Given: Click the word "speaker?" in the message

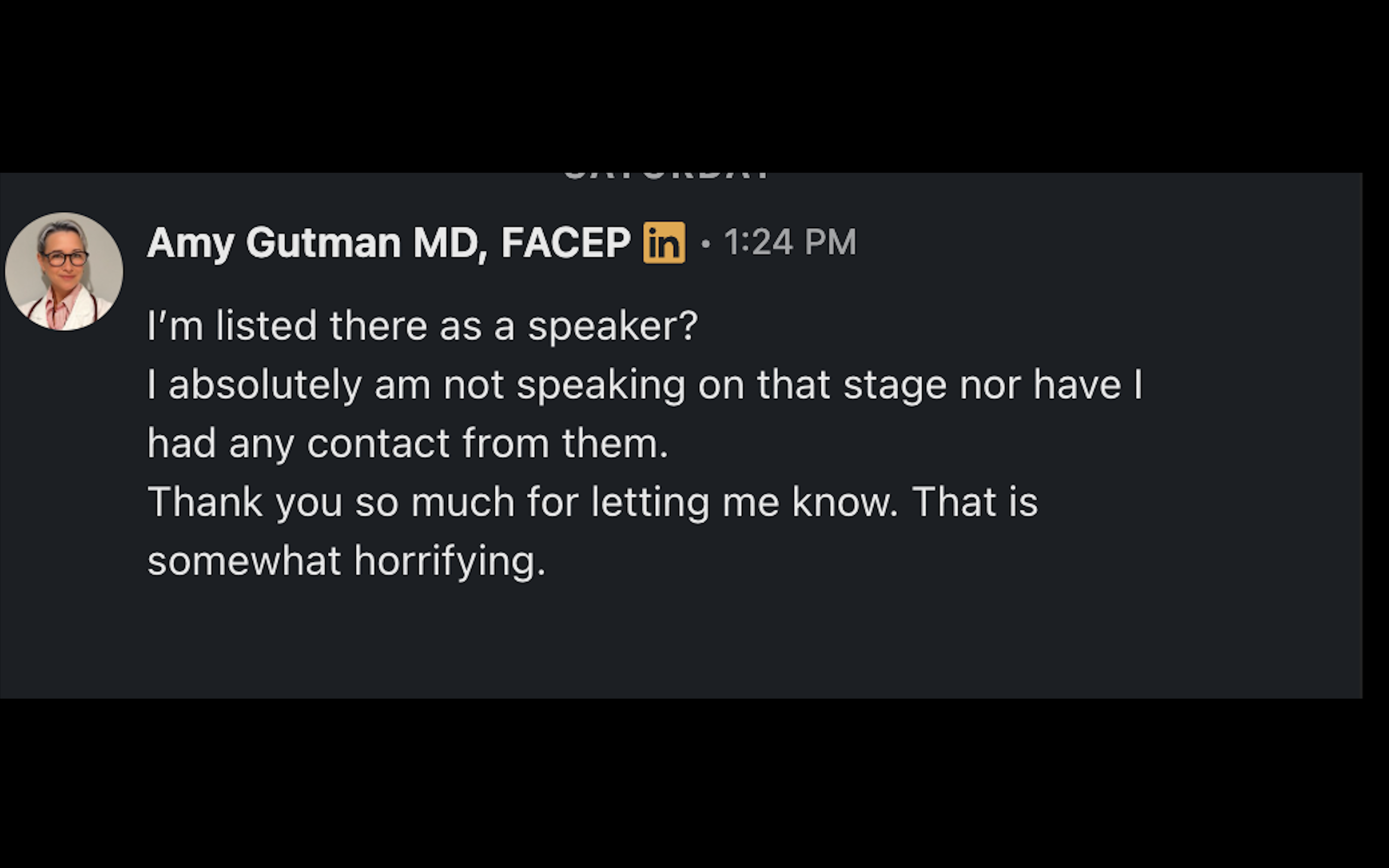Looking at the screenshot, I should click(612, 326).
